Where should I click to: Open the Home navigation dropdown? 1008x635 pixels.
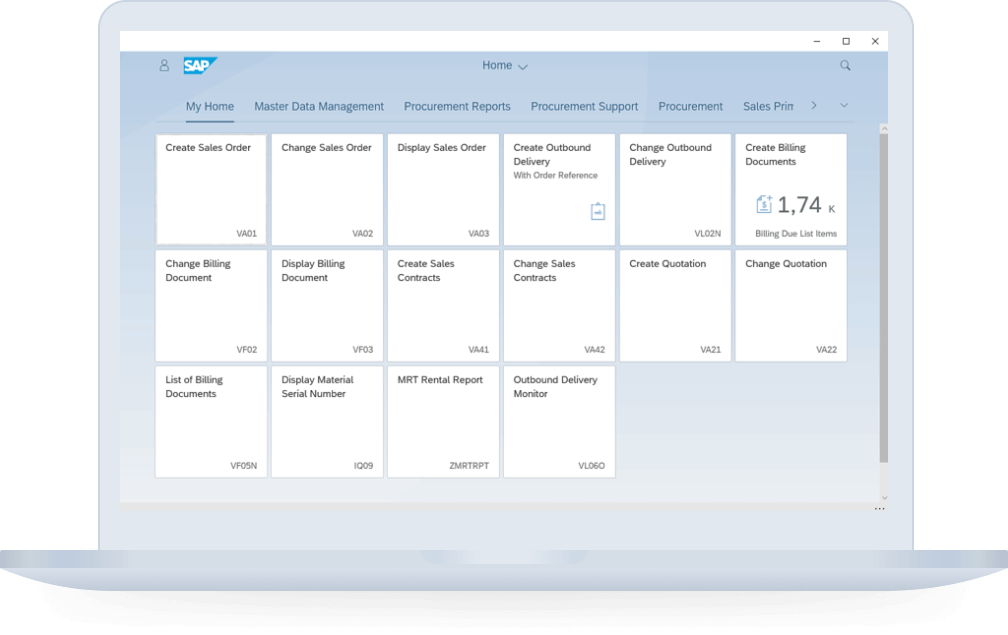[505, 65]
